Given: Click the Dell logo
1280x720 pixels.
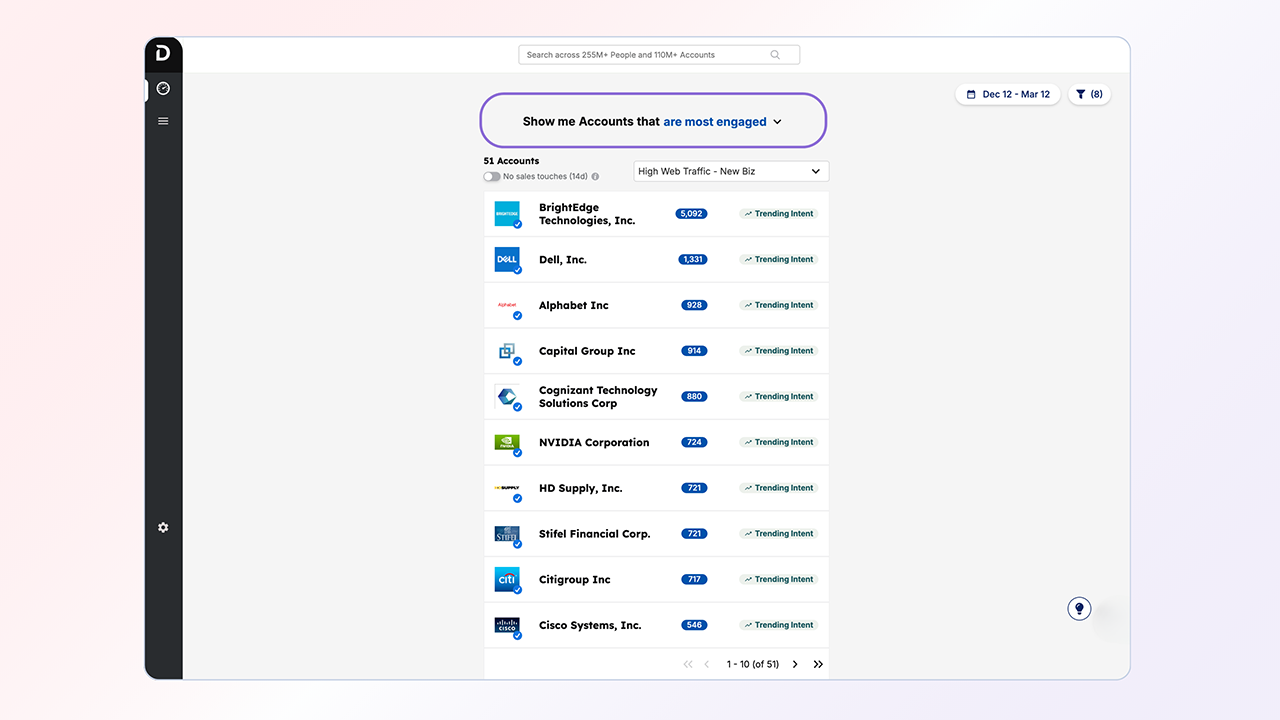Looking at the screenshot, I should [x=507, y=259].
